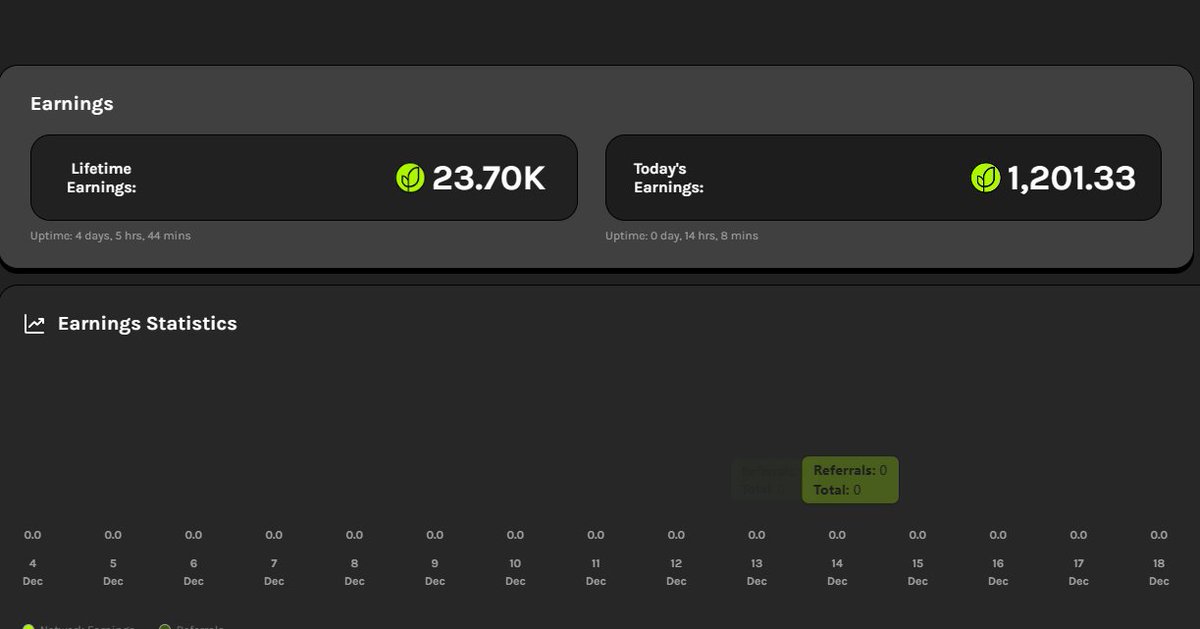Choose the 12 Dec chart date
This screenshot has height=629, width=1200.
[x=676, y=572]
